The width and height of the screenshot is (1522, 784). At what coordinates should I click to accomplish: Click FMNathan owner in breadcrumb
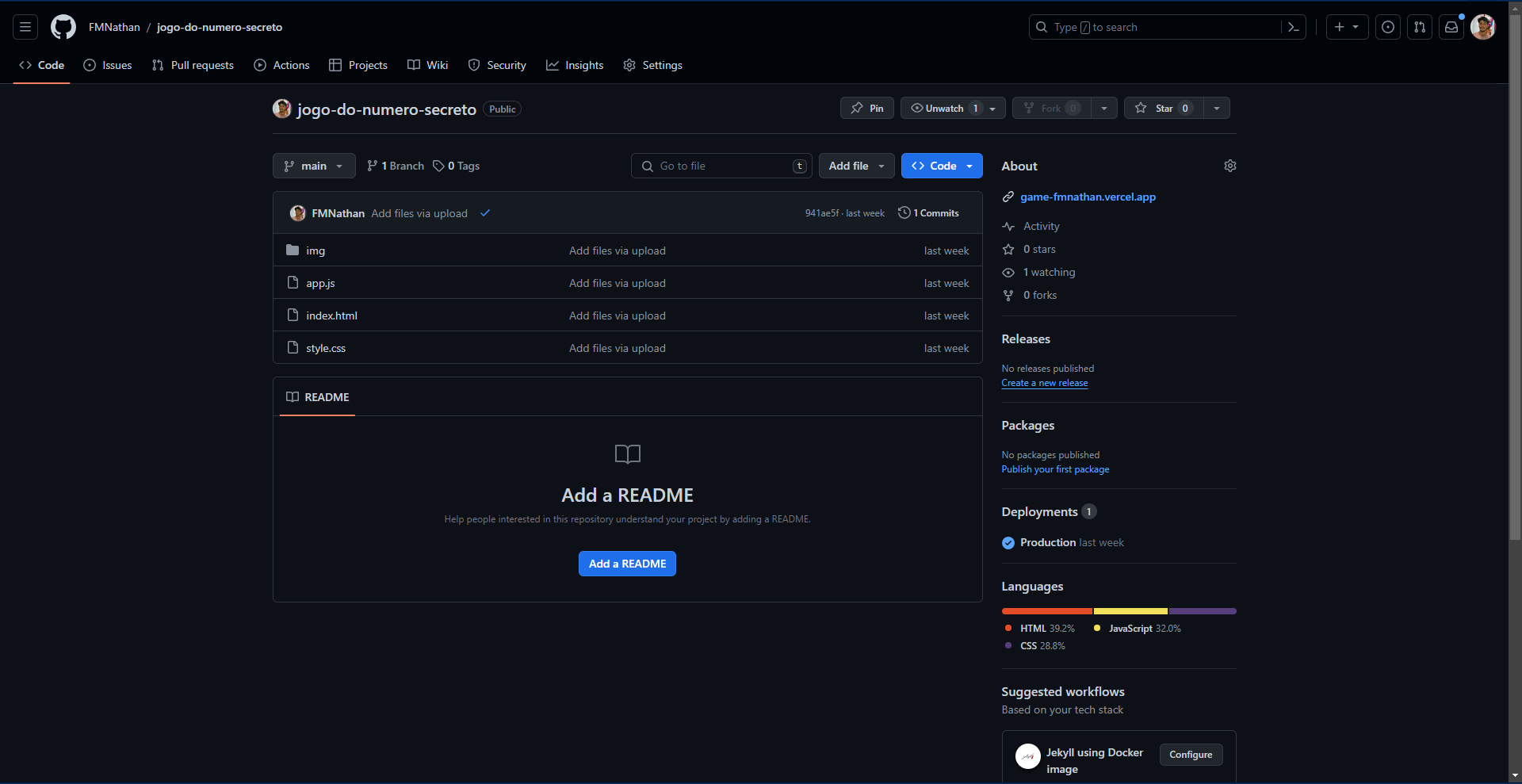(x=114, y=27)
